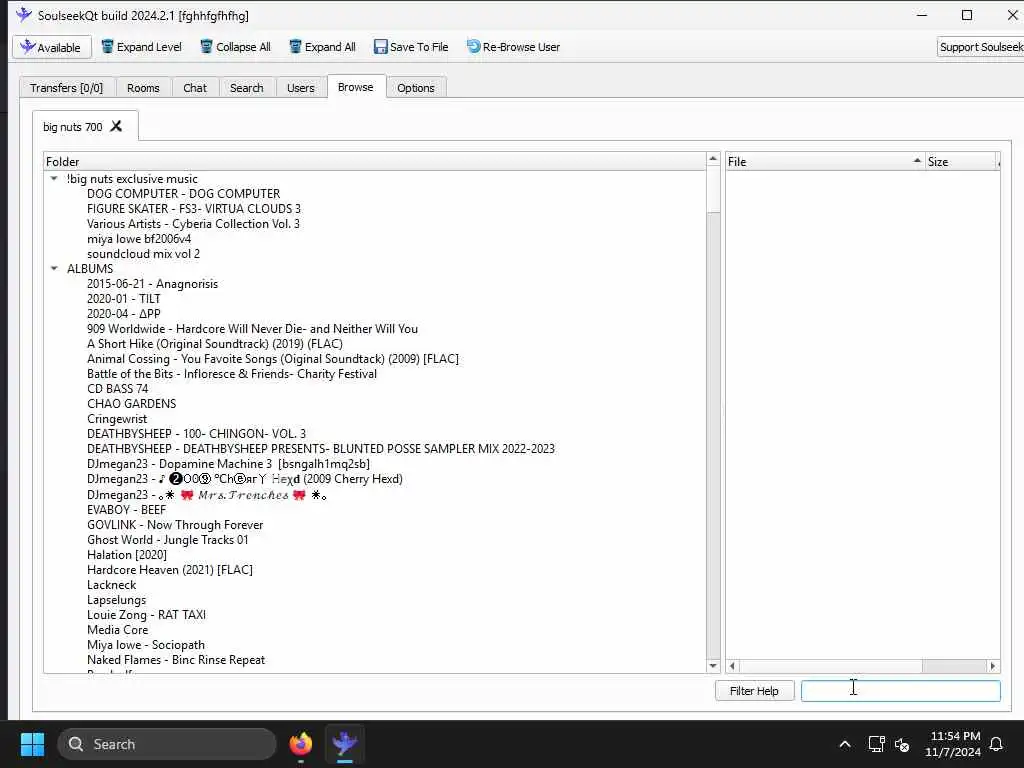The height and width of the screenshot is (768, 1024).
Task: Click the file pane horizontal scrollbar thumb
Action: pos(831,666)
